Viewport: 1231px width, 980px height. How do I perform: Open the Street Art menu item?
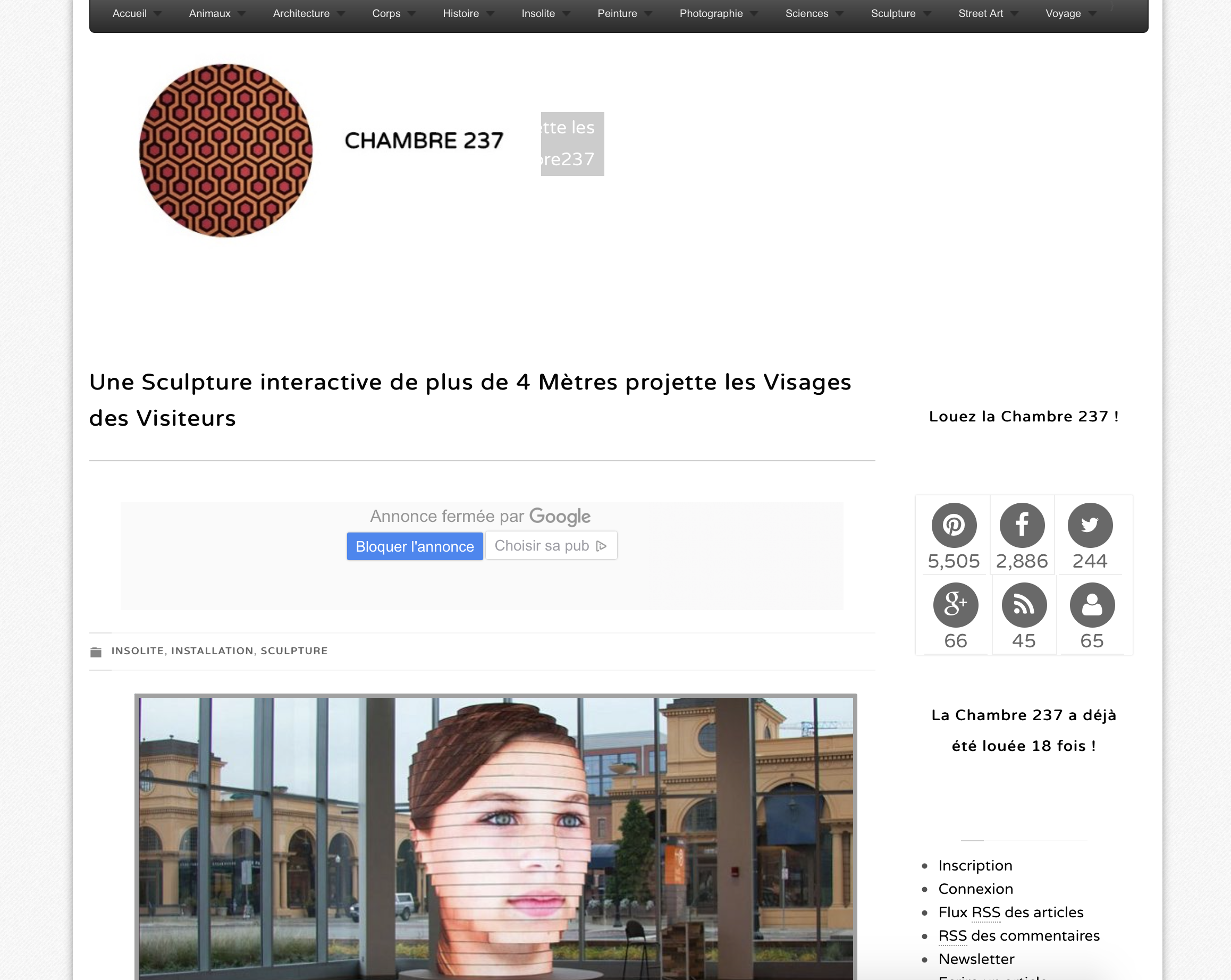pyautogui.click(x=980, y=13)
